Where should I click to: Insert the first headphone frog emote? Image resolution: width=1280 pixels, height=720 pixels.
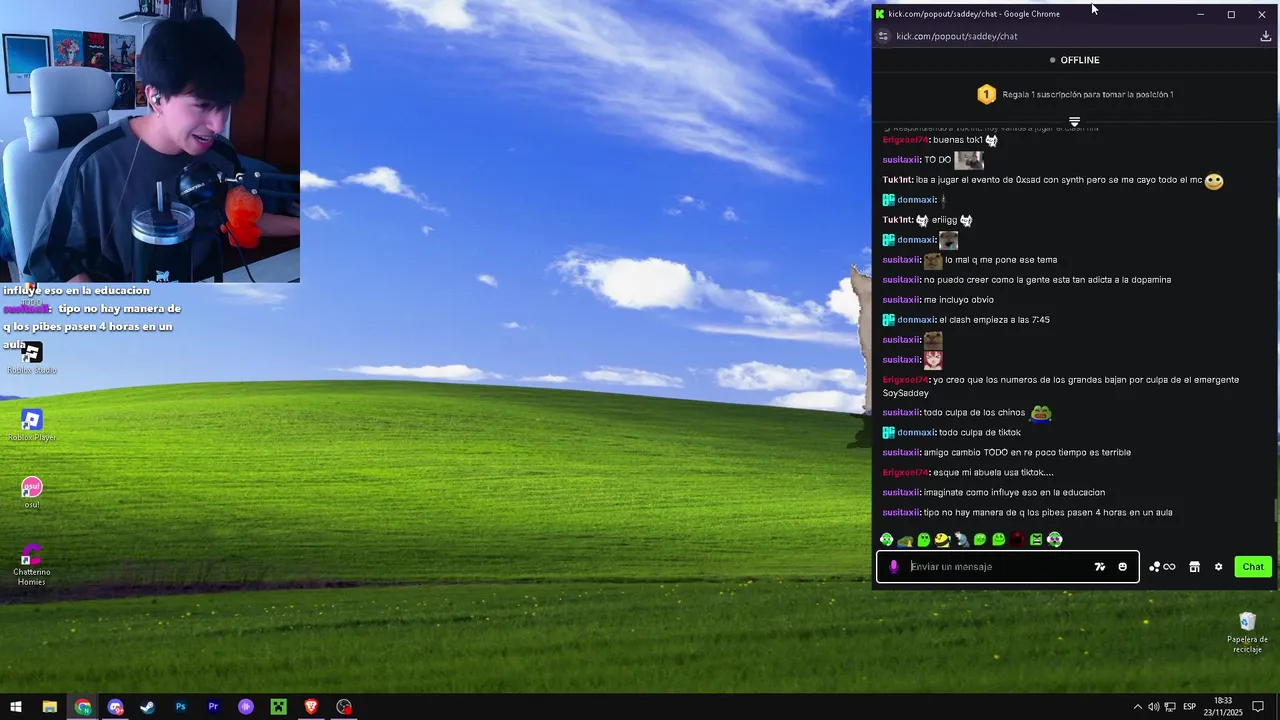coord(886,539)
